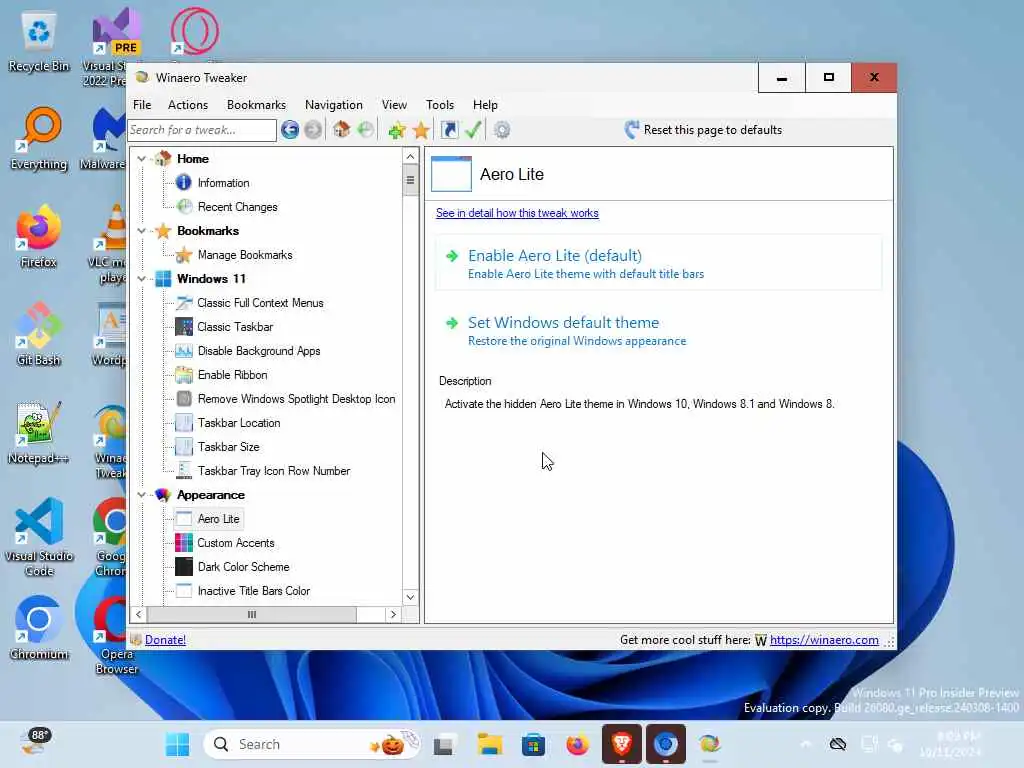Open the Navigation menu
This screenshot has height=768, width=1024.
coord(333,104)
